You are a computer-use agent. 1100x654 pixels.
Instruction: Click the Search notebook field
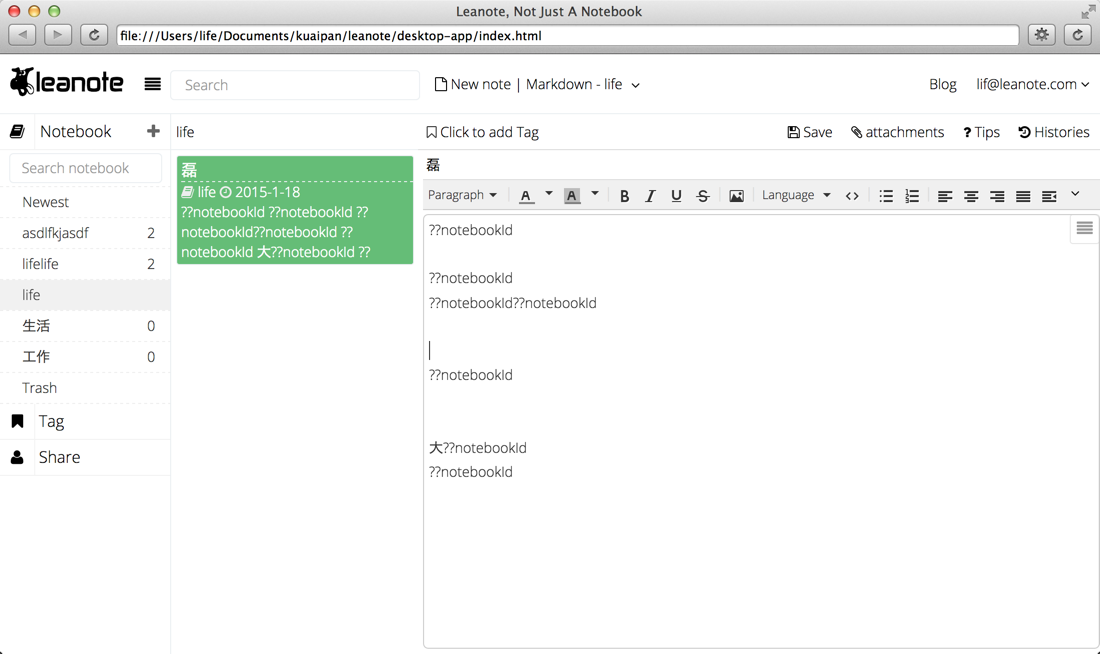86,168
